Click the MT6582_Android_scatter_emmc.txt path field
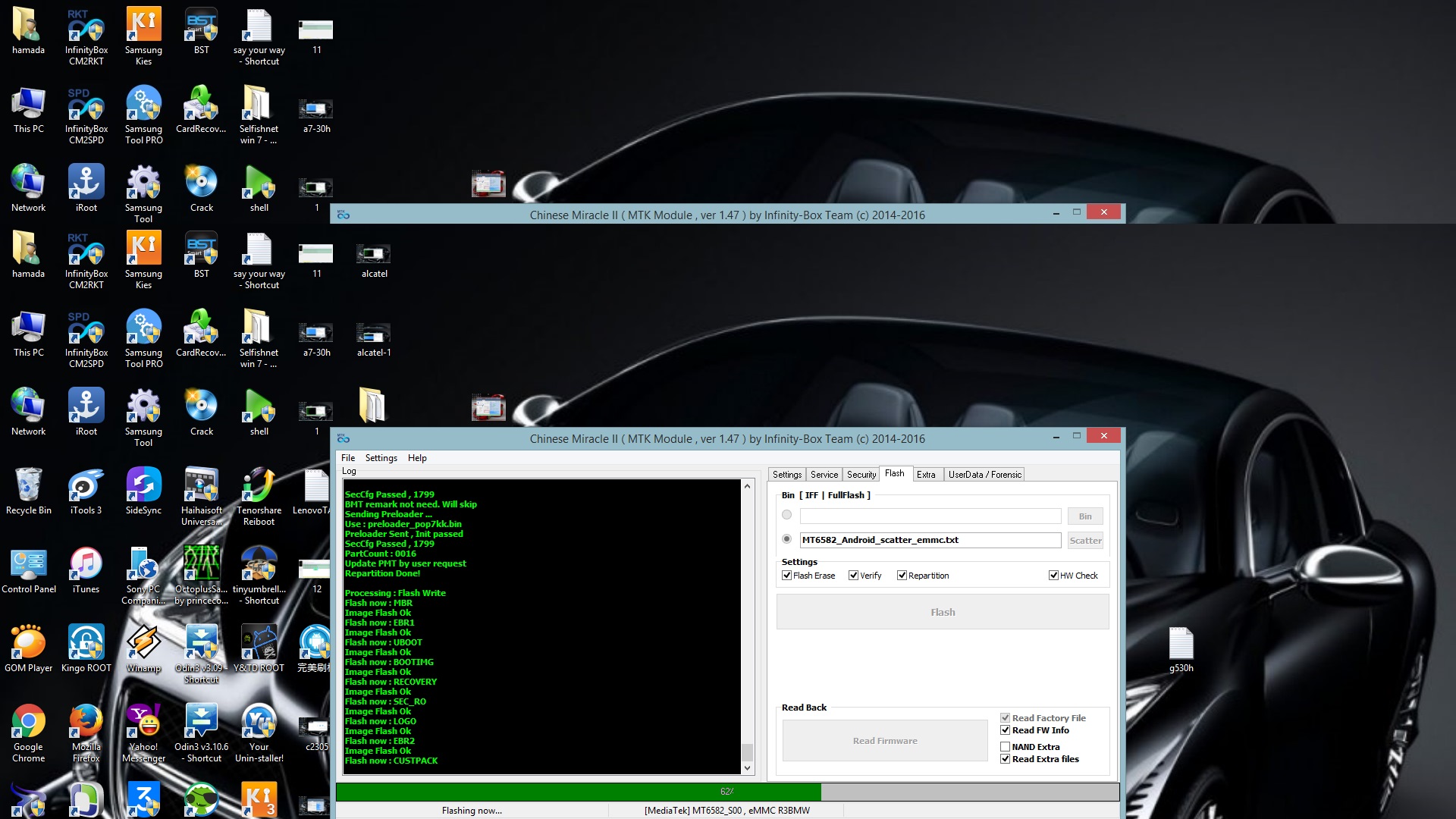 [930, 541]
